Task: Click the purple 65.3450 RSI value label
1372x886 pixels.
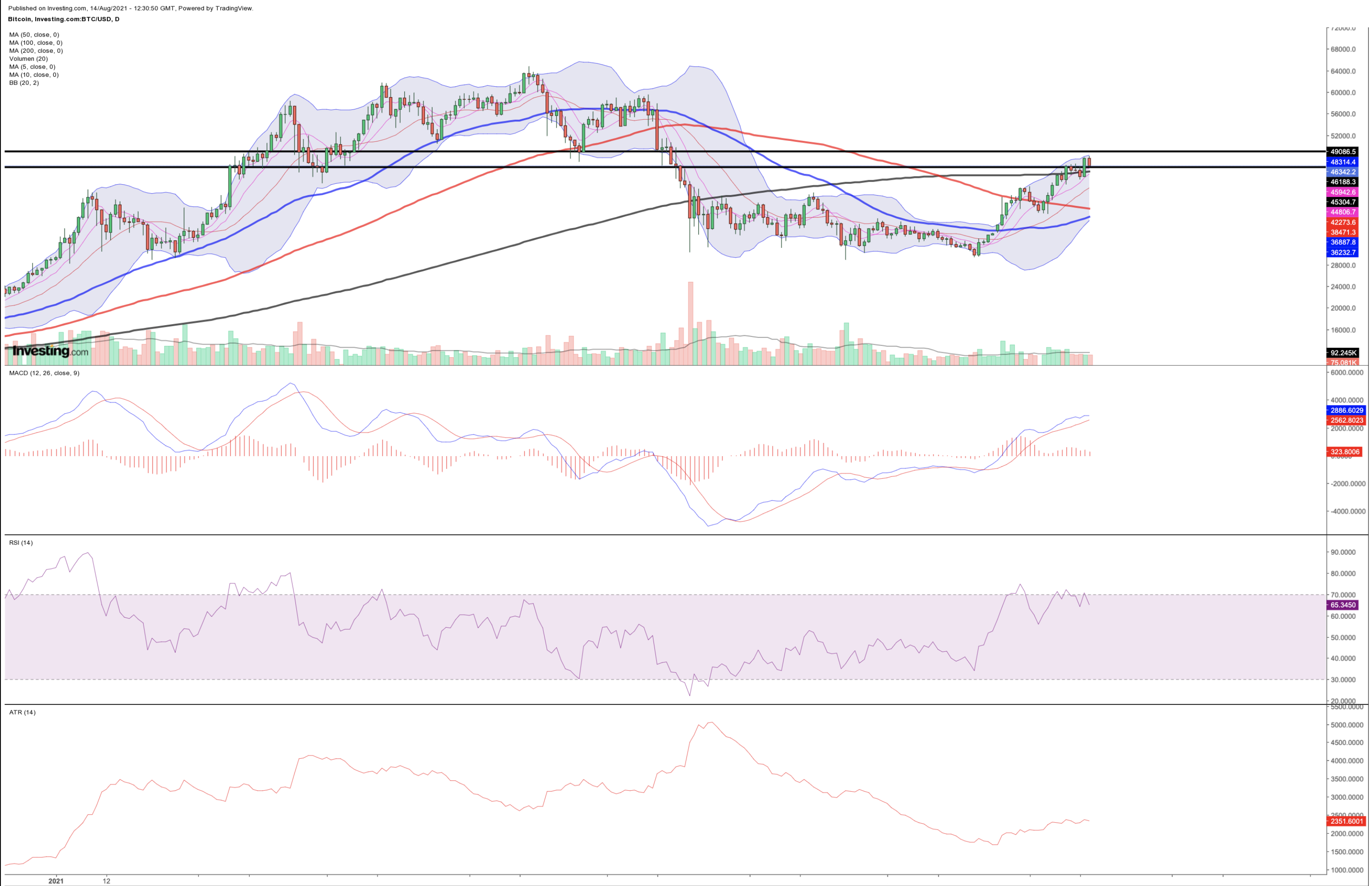Action: (x=1343, y=605)
